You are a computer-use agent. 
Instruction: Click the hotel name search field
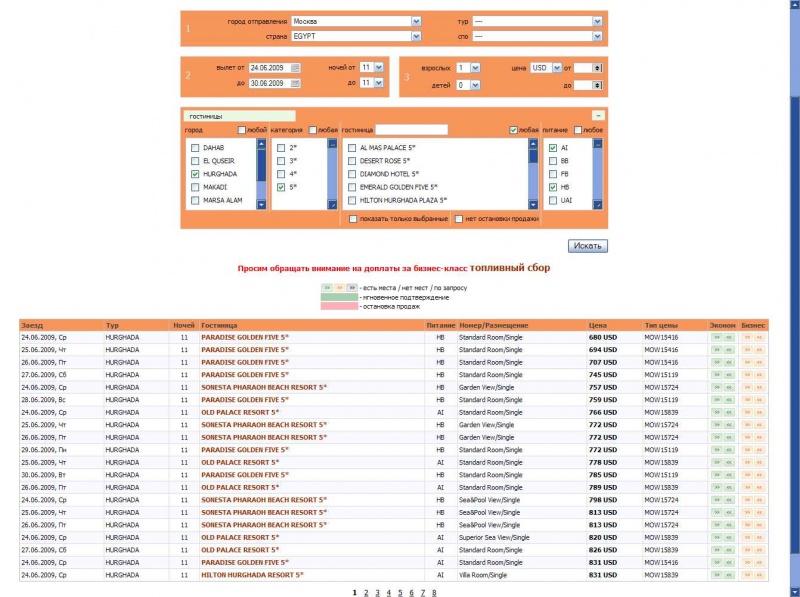(411, 129)
